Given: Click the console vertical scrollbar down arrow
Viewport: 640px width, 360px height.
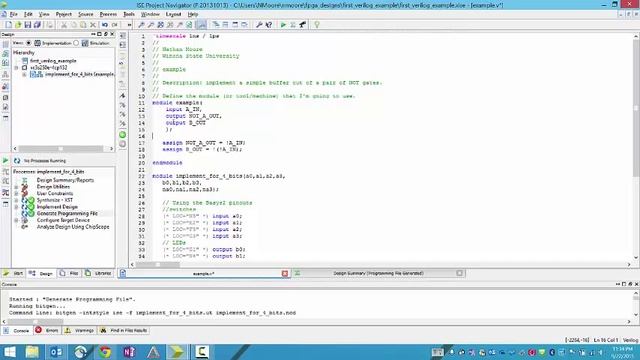Looking at the screenshot, I should click(x=636, y=314).
